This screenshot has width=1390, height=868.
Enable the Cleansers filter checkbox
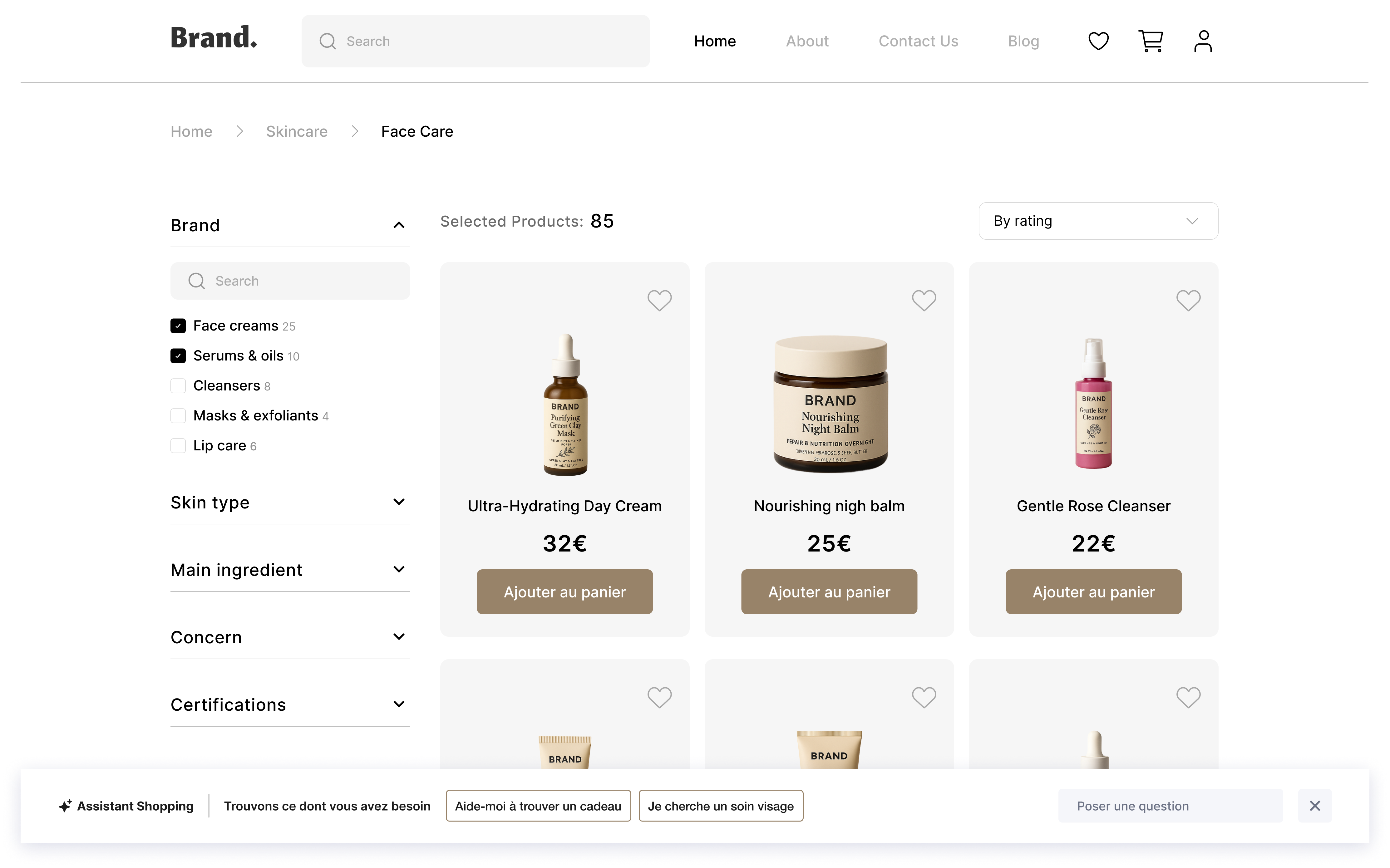(178, 386)
